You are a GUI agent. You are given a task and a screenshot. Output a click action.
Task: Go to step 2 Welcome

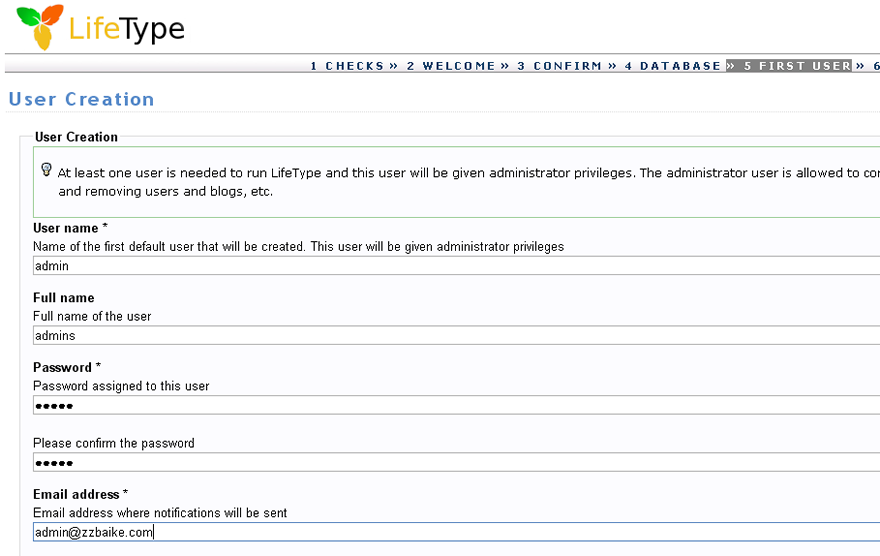click(451, 66)
